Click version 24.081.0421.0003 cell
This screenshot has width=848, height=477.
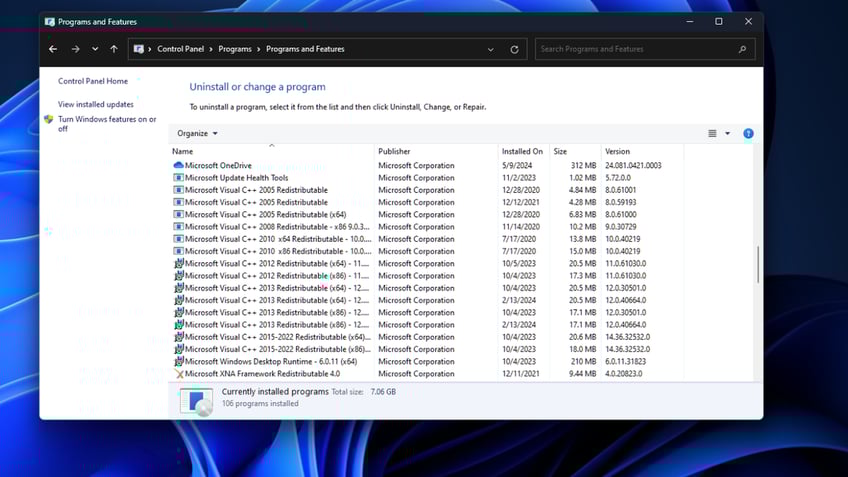(x=633, y=165)
